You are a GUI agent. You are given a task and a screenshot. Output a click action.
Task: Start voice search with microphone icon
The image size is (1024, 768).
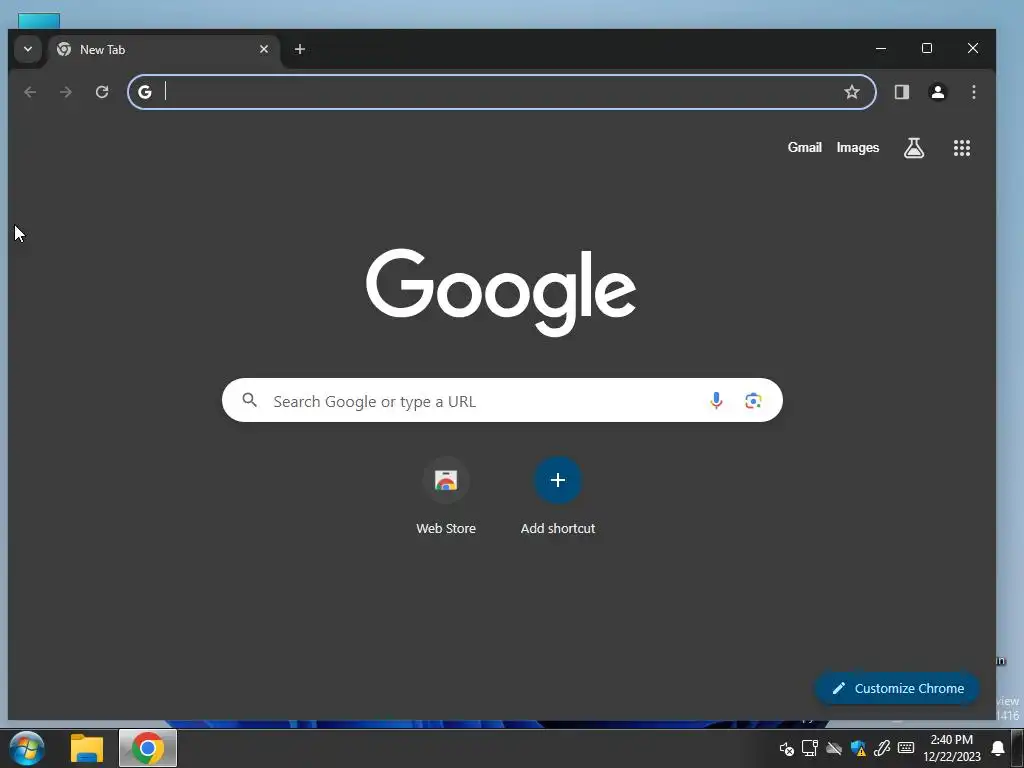point(716,400)
